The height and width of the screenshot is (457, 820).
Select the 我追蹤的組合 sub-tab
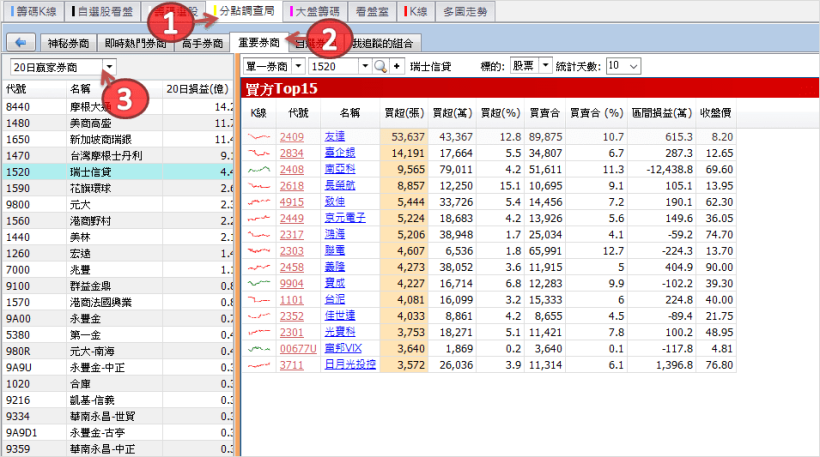coord(382,43)
